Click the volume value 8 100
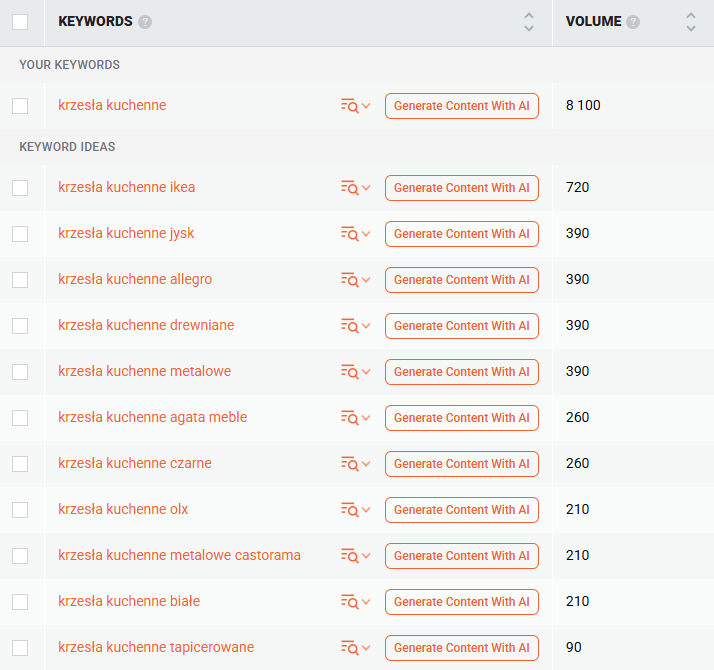This screenshot has height=670, width=714. (583, 106)
